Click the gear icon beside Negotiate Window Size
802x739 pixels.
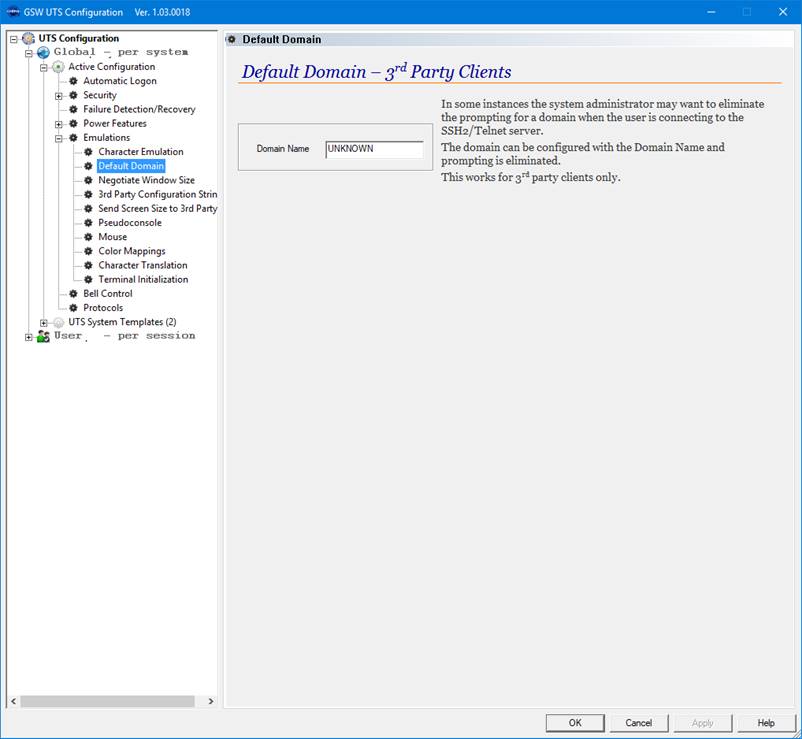click(x=88, y=181)
